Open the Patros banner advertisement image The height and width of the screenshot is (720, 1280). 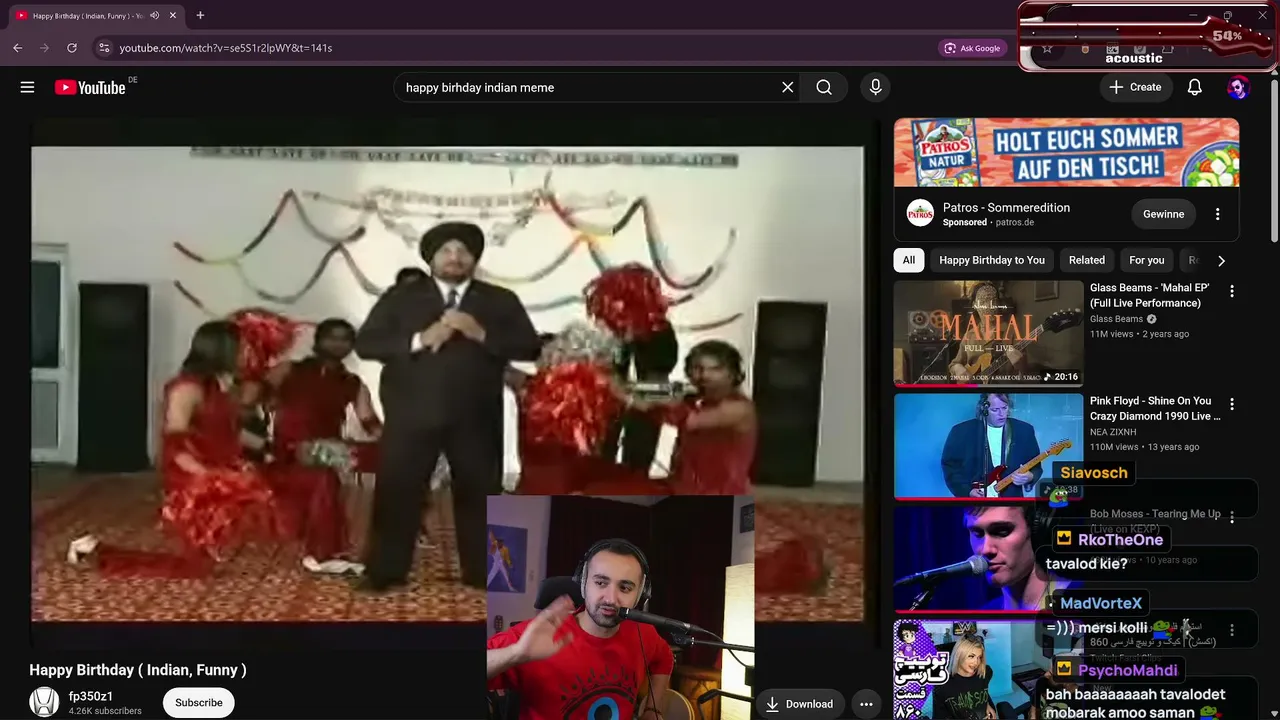point(1066,152)
